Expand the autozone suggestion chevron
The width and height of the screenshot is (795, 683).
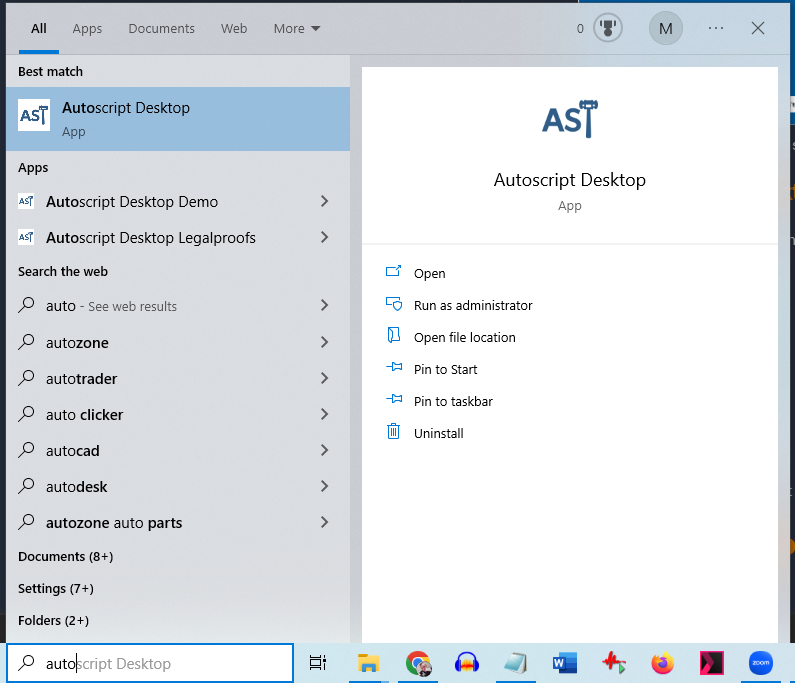[x=324, y=342]
